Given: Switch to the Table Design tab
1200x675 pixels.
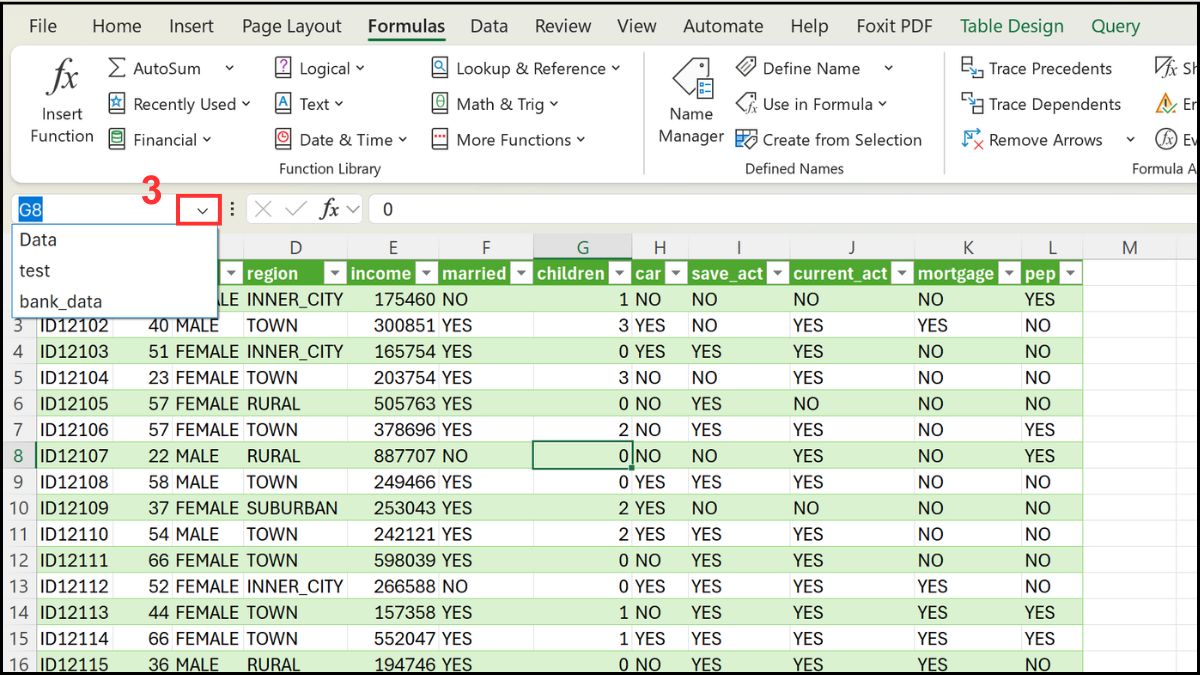Looking at the screenshot, I should pyautogui.click(x=1012, y=26).
